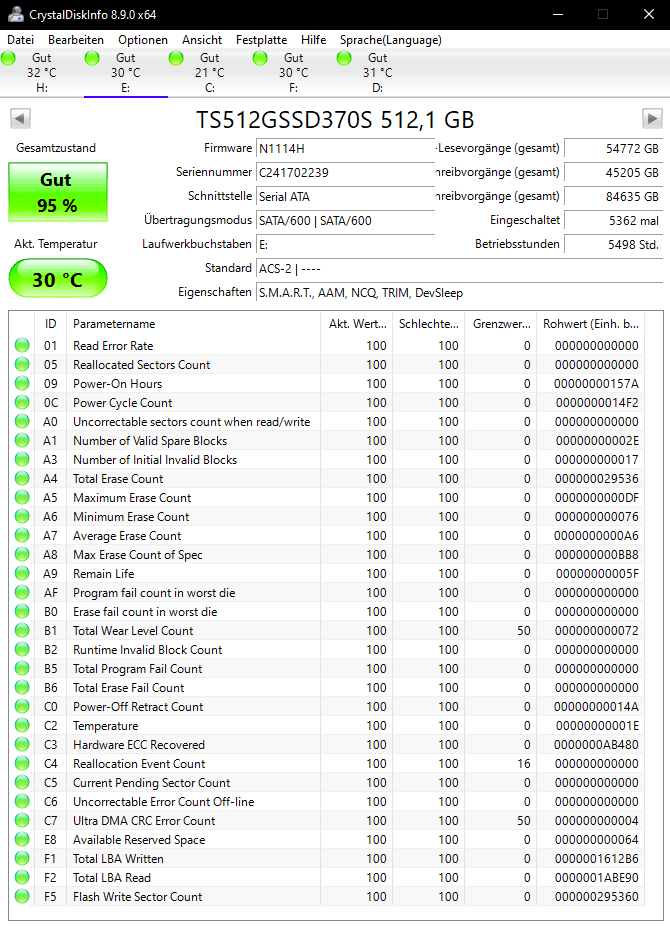
Task: Click status icon for Average Erase Count
Action: (22, 535)
